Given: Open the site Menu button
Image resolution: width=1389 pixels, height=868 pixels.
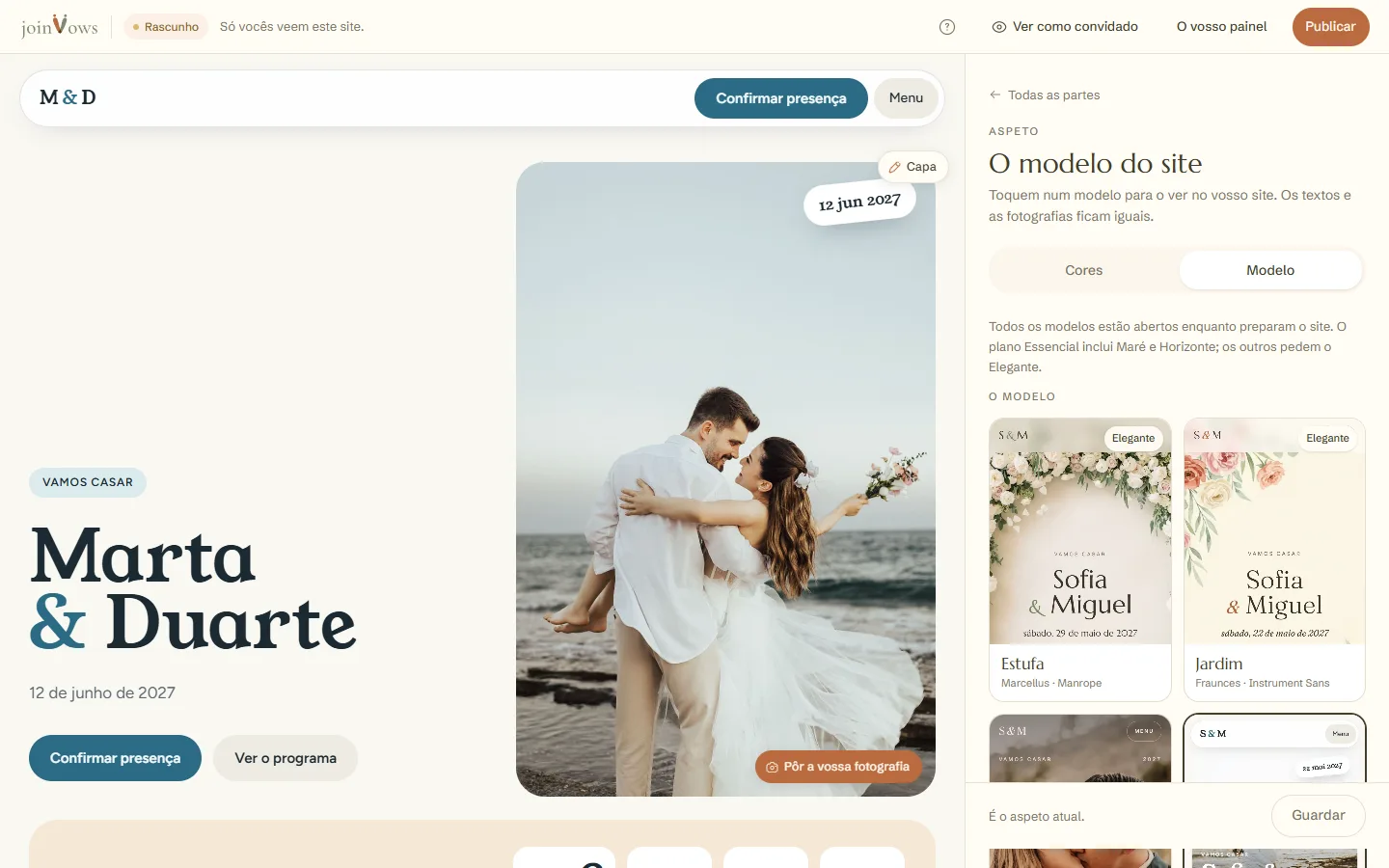Looking at the screenshot, I should (x=906, y=98).
